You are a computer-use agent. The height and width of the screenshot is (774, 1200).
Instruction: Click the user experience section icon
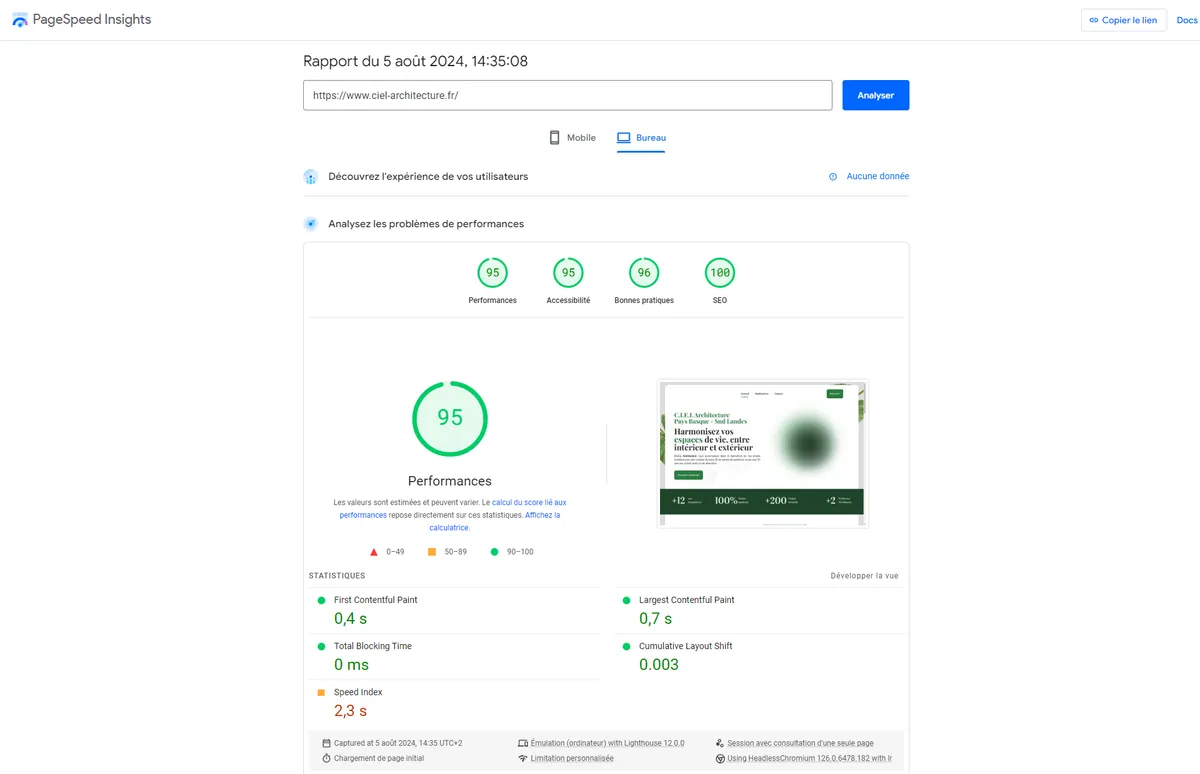coord(310,177)
